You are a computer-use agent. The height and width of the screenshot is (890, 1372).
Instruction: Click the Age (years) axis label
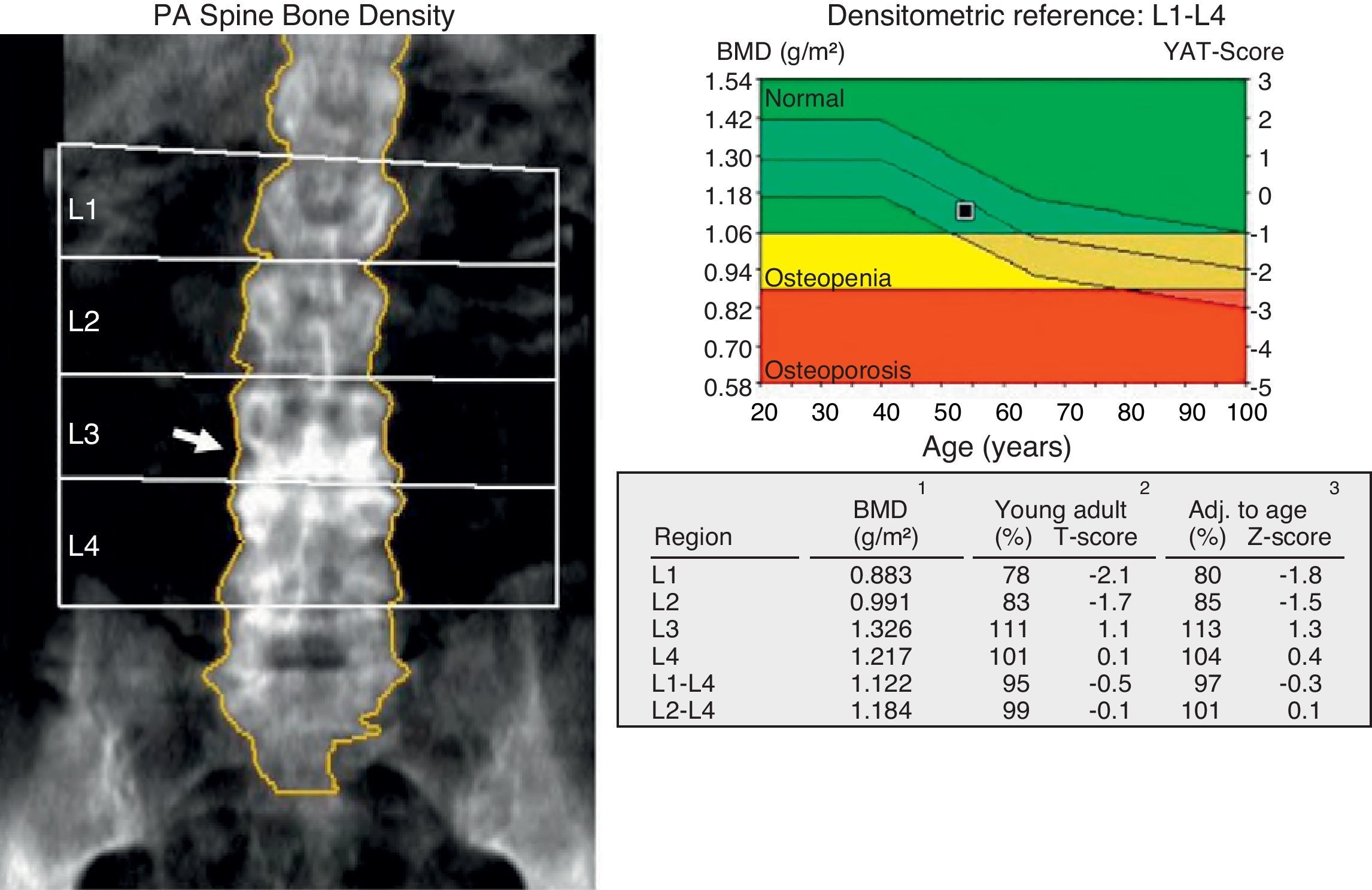(x=996, y=447)
